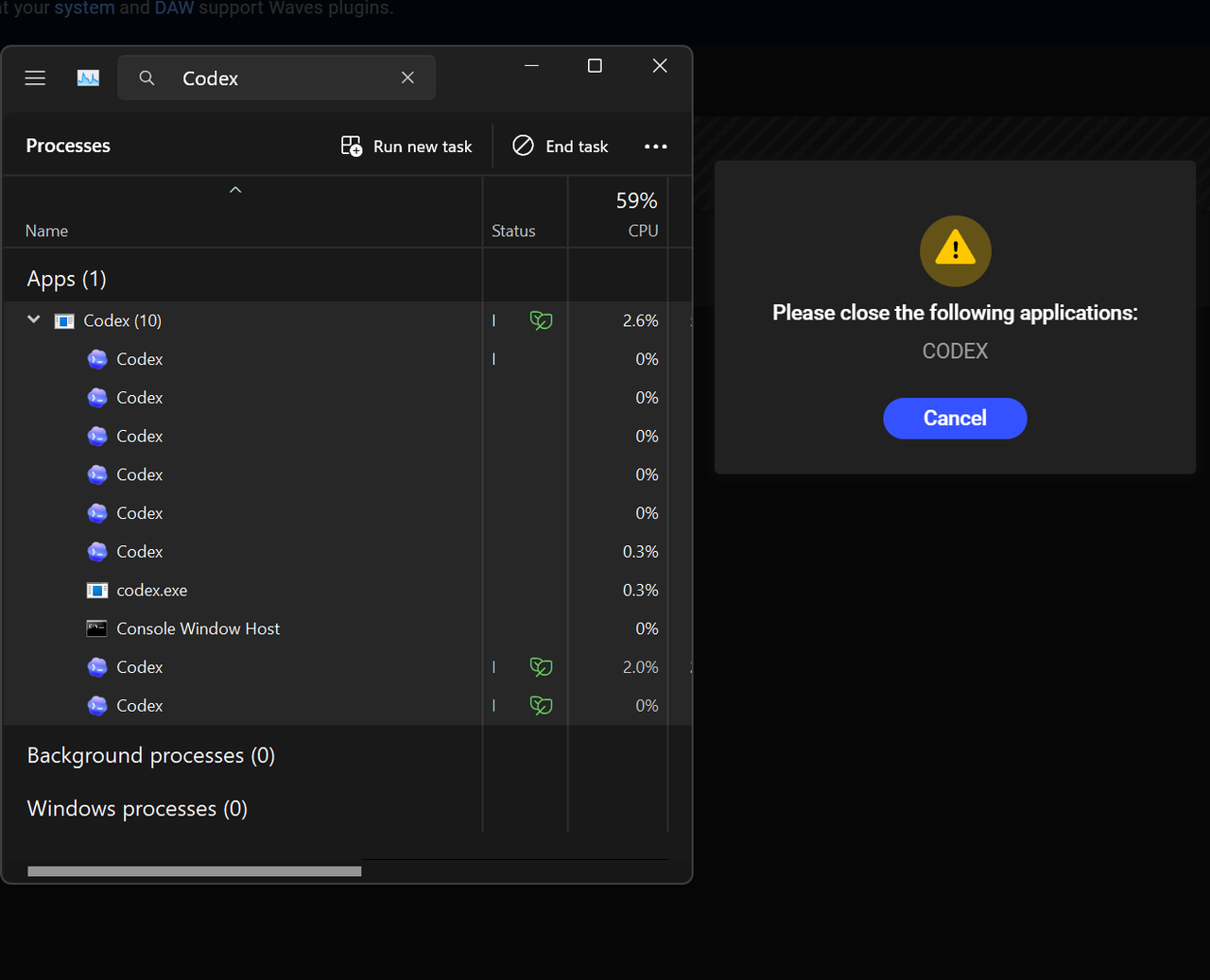Click efficiency leaf on the 0% Codex child row
This screenshot has height=980, width=1210.
click(x=541, y=706)
